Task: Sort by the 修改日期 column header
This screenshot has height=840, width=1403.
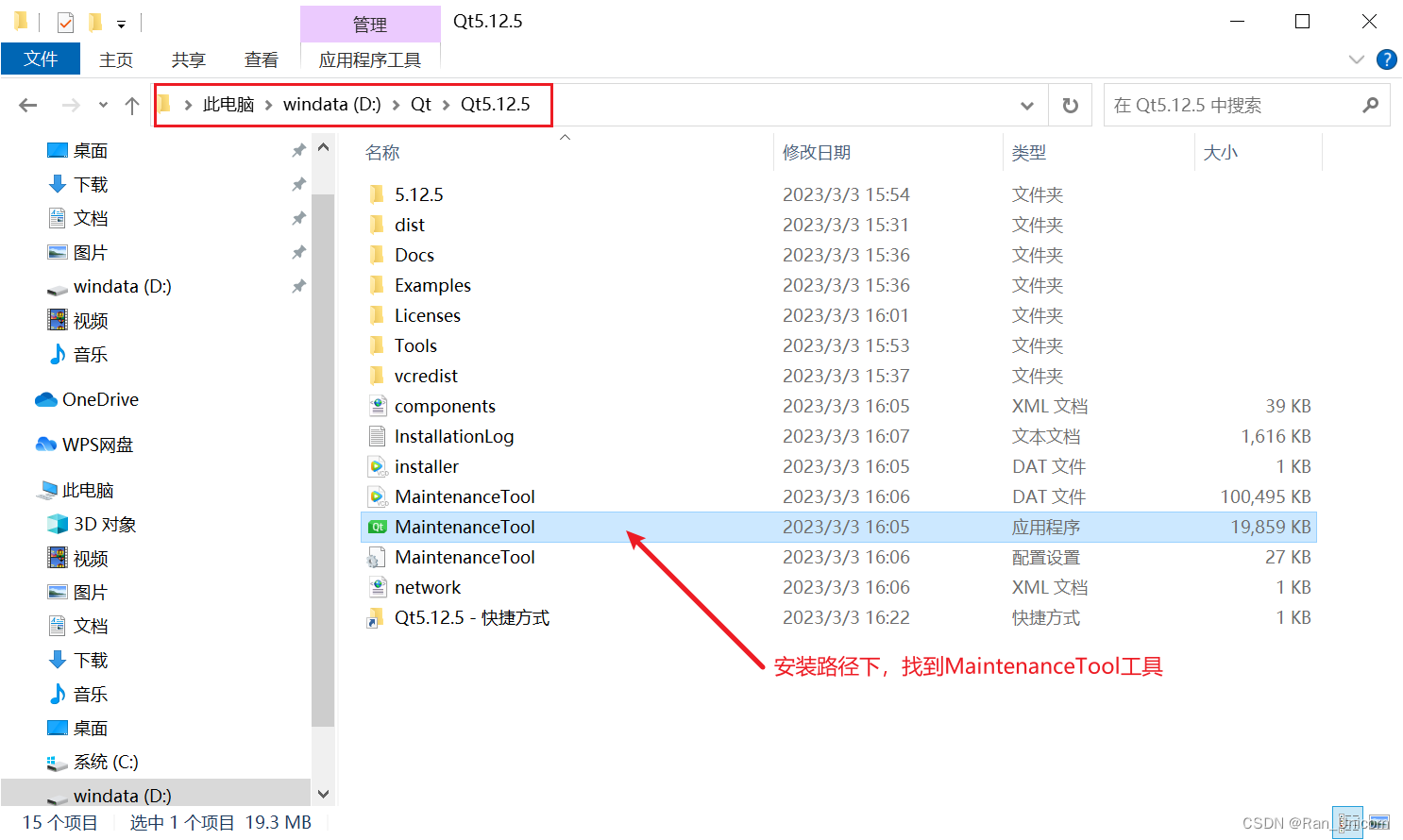Action: (817, 153)
